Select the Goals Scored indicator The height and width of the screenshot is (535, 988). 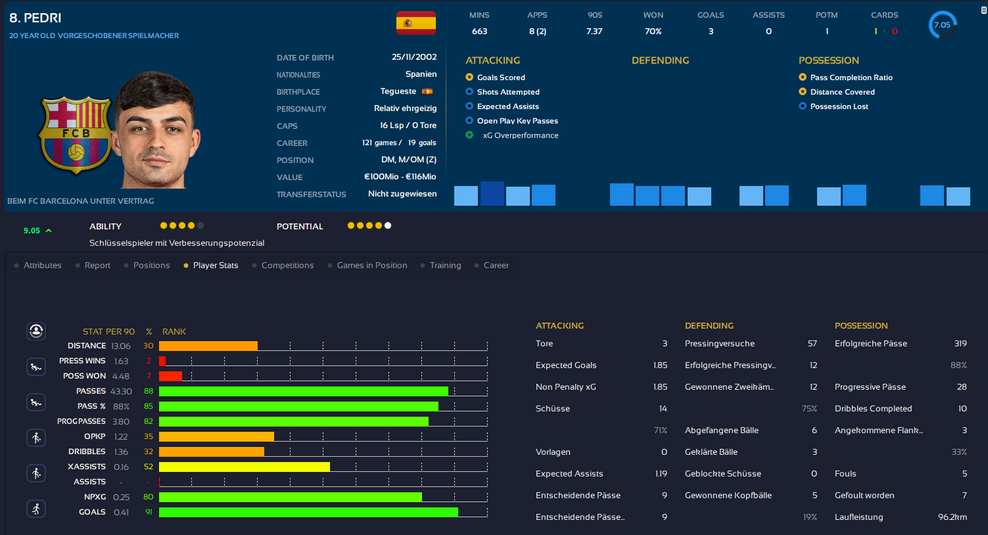tap(470, 77)
